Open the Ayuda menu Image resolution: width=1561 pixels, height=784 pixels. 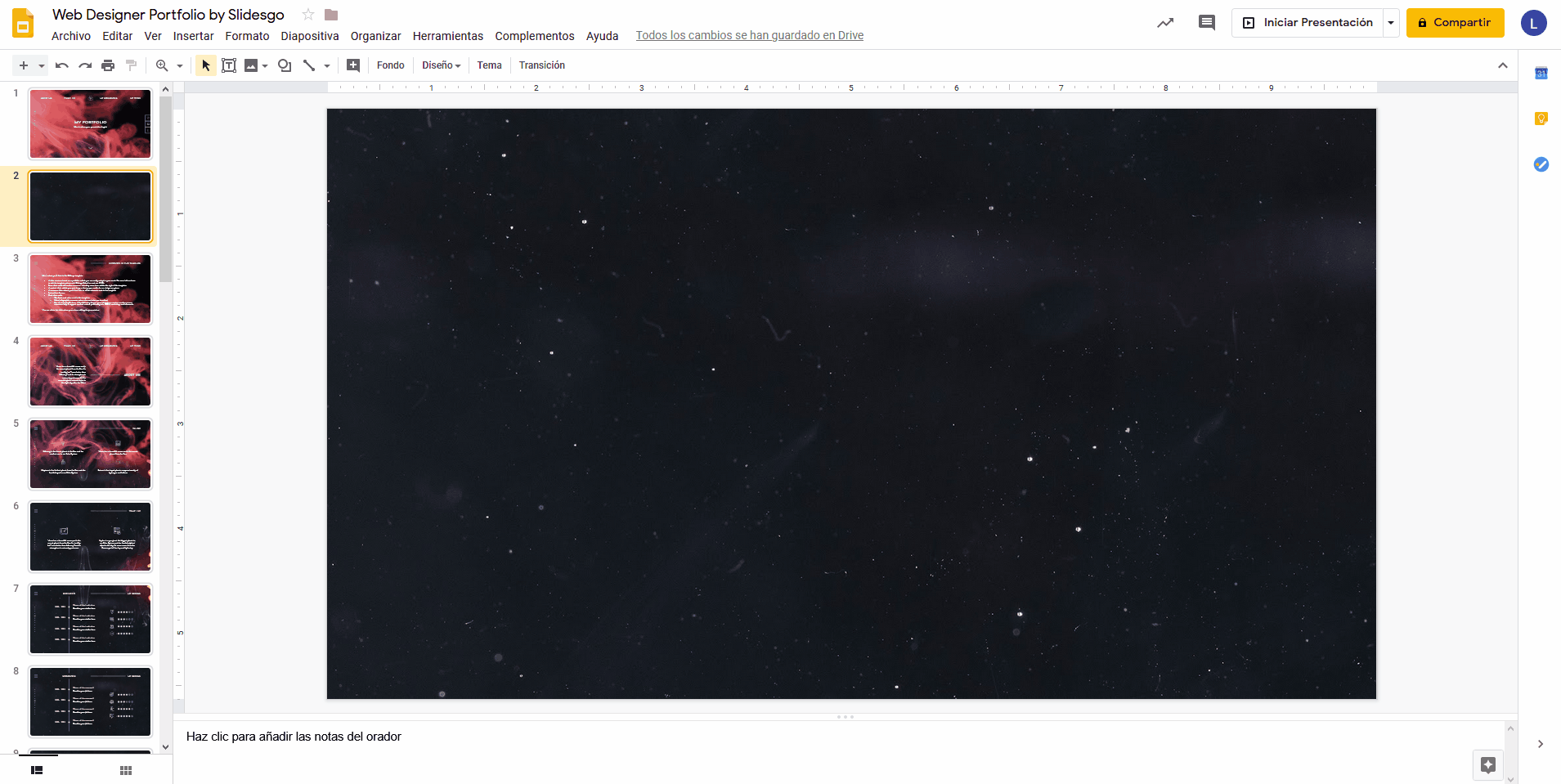(603, 36)
